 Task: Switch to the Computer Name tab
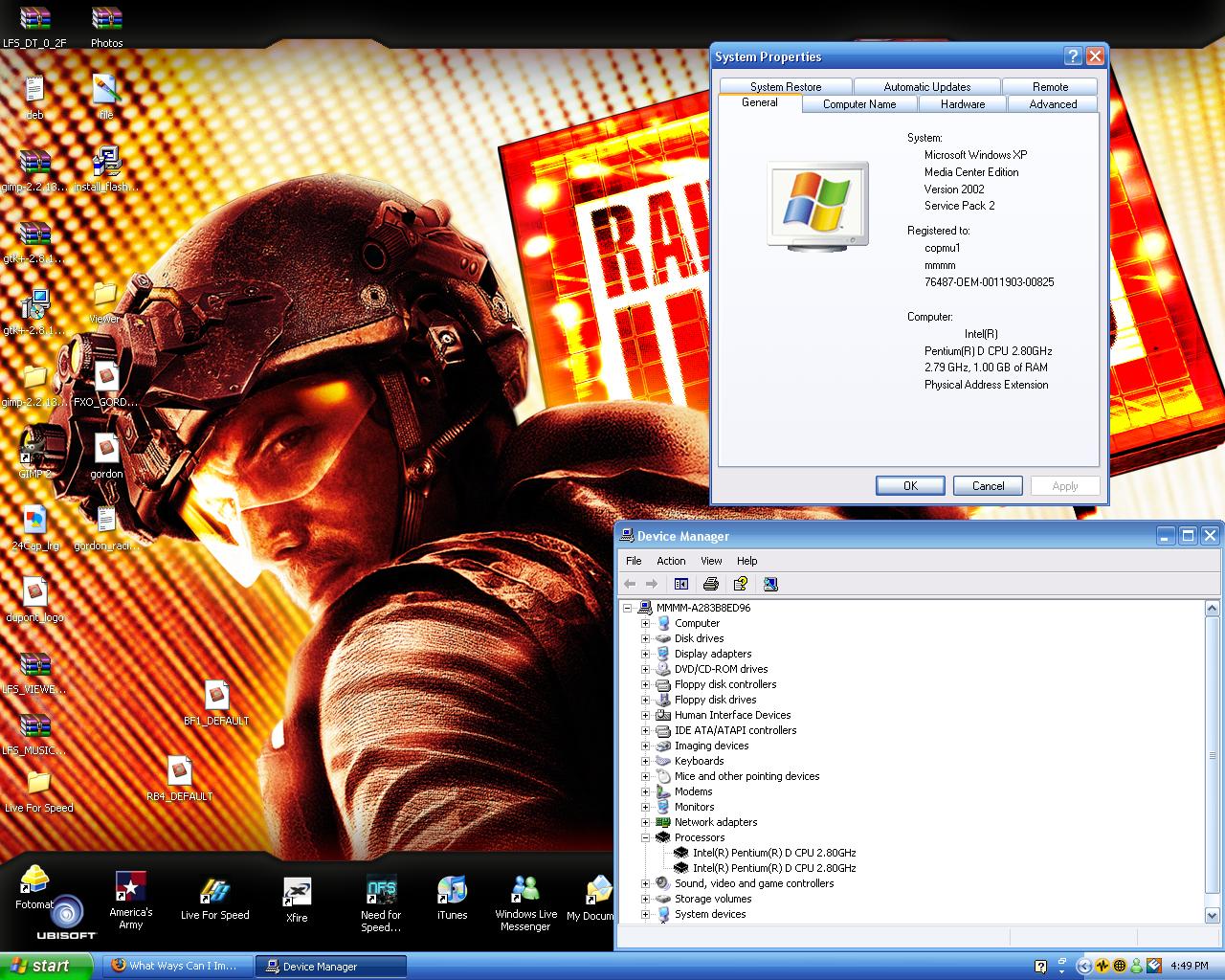859,104
